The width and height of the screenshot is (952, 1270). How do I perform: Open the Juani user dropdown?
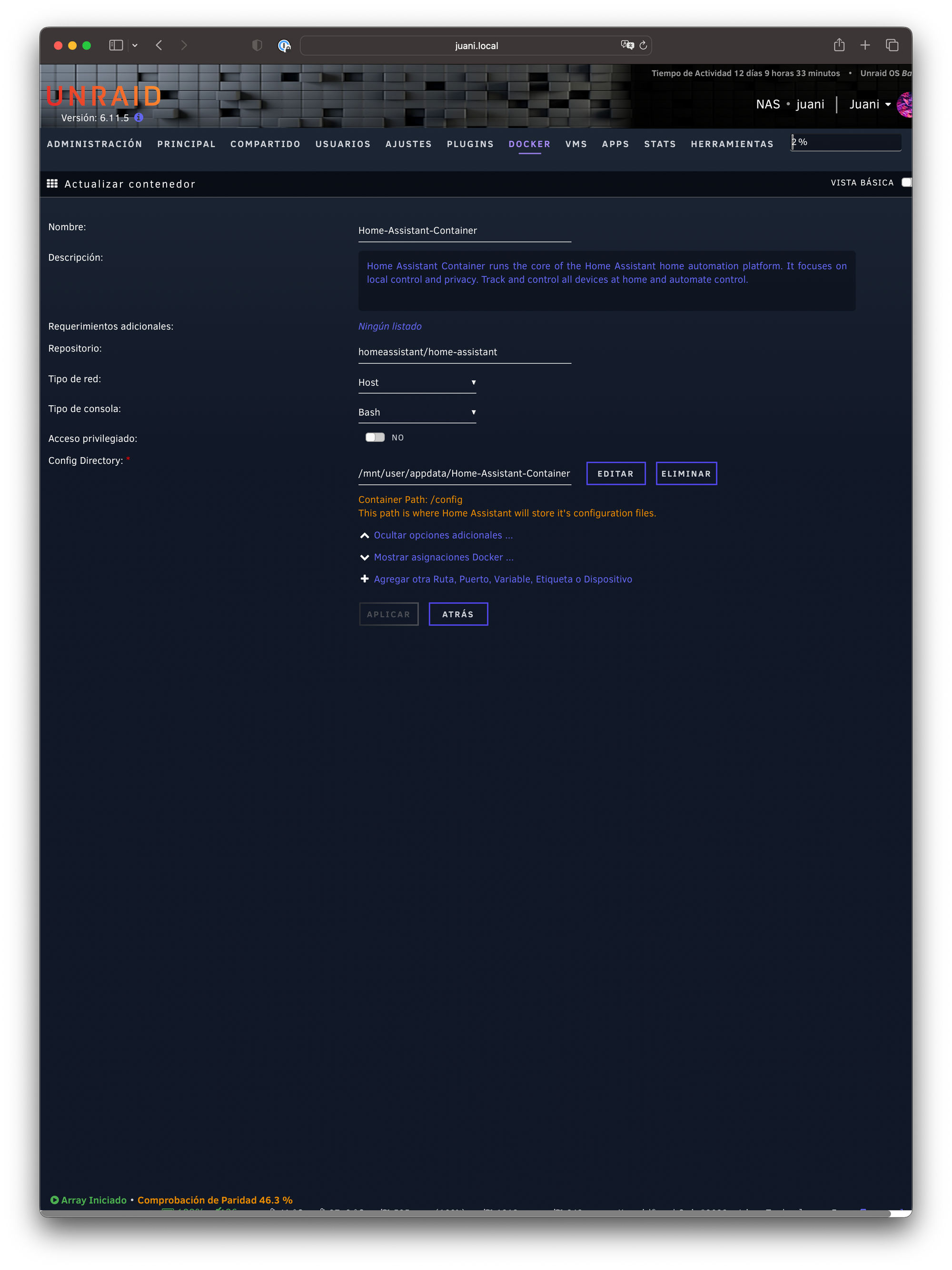870,104
